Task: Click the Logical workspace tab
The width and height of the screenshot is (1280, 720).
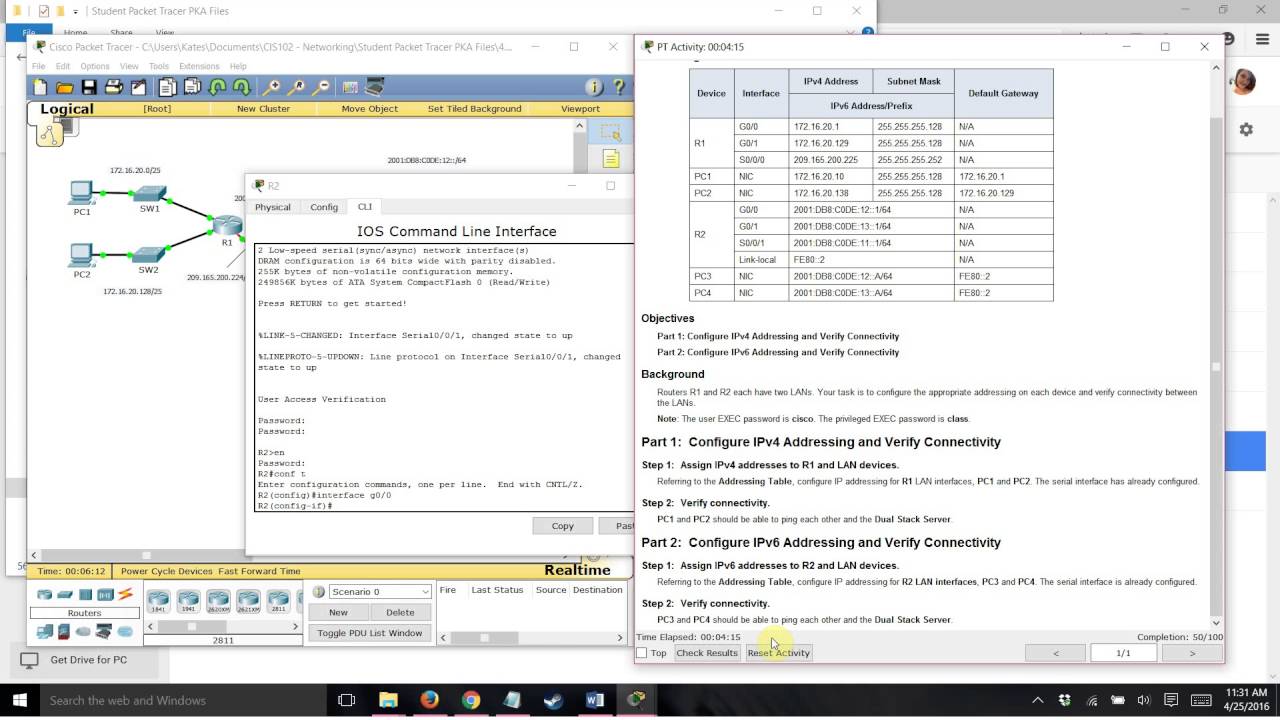Action: [67, 109]
